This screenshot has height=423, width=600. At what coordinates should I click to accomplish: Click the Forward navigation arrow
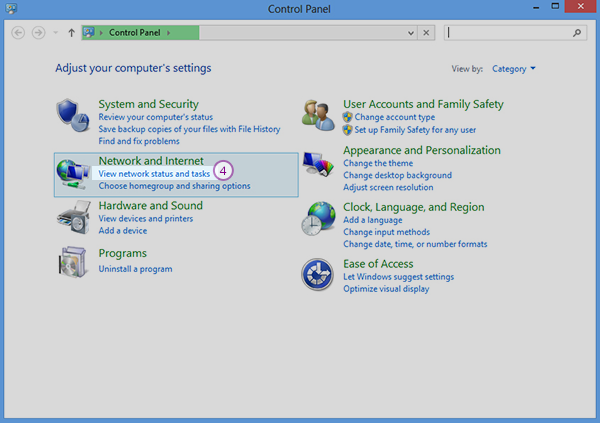click(x=38, y=33)
